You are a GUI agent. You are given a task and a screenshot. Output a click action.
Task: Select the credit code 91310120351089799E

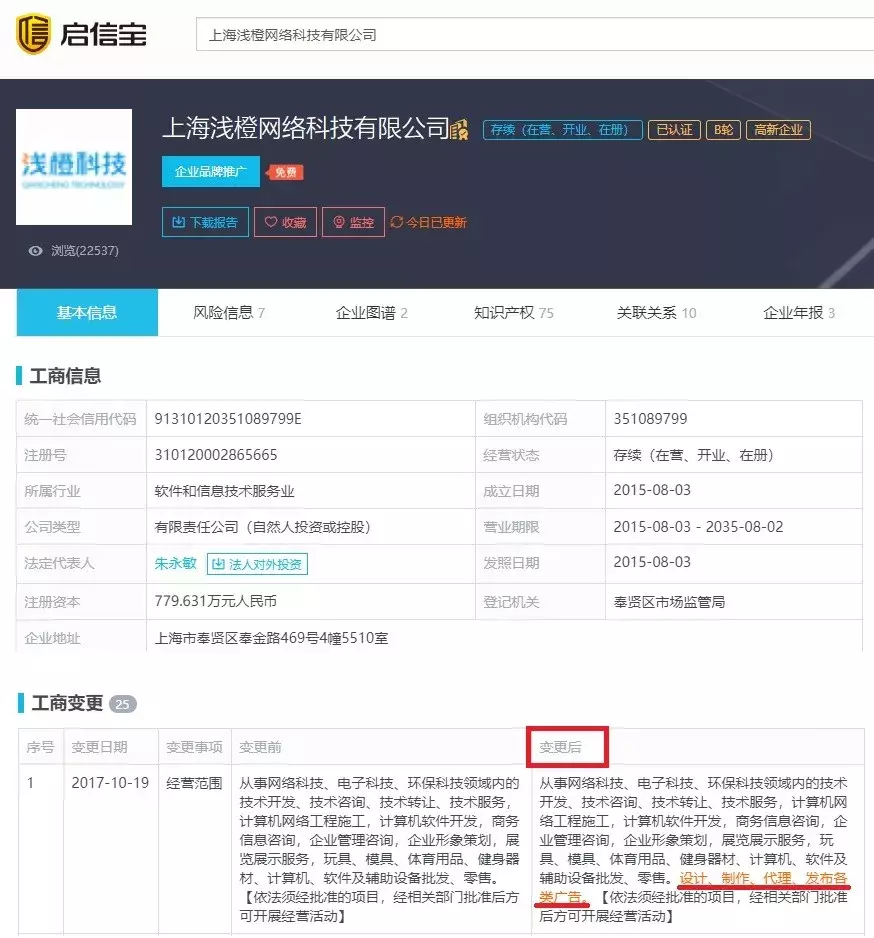coord(228,419)
